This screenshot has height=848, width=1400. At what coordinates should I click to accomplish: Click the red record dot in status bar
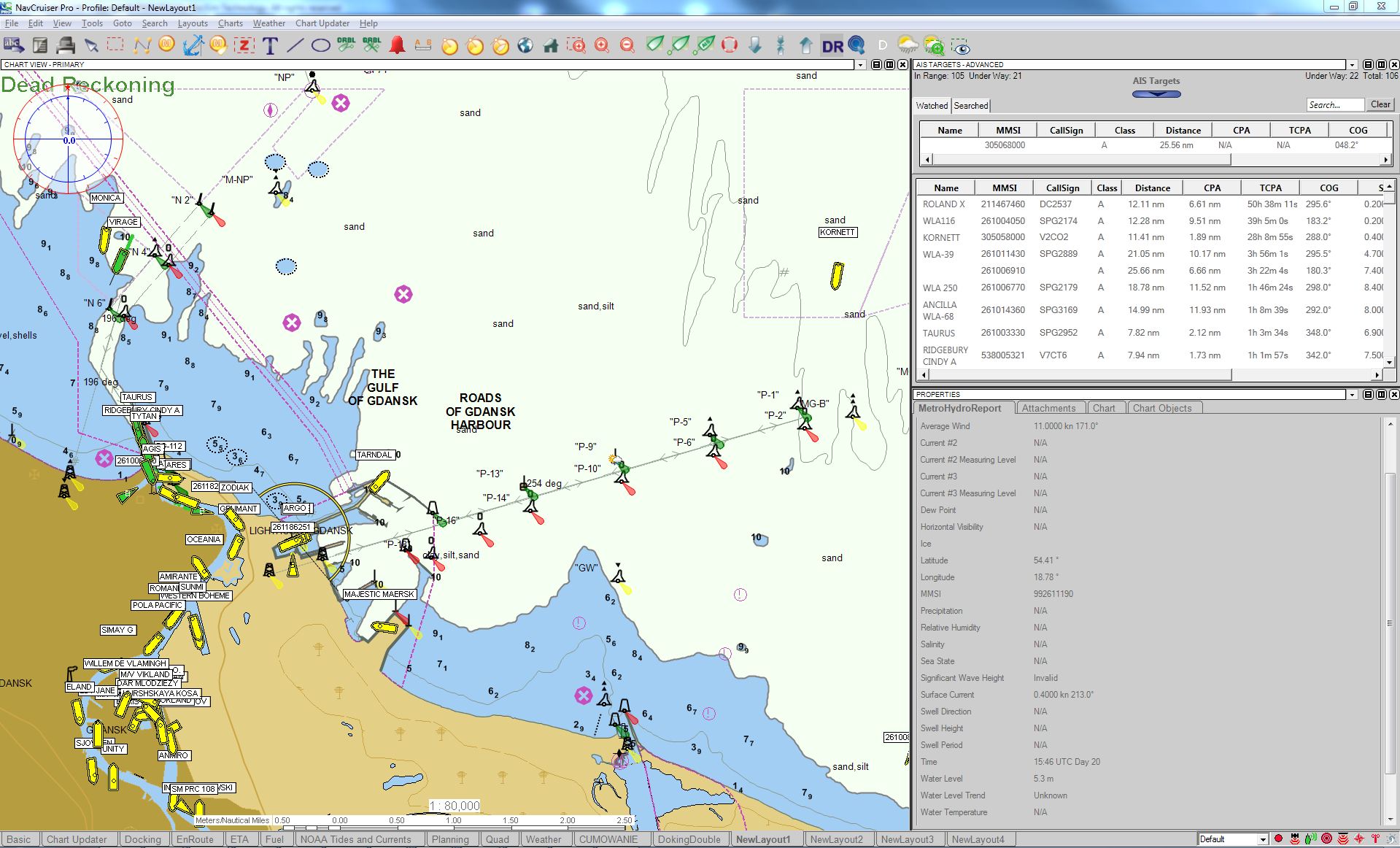[1278, 839]
